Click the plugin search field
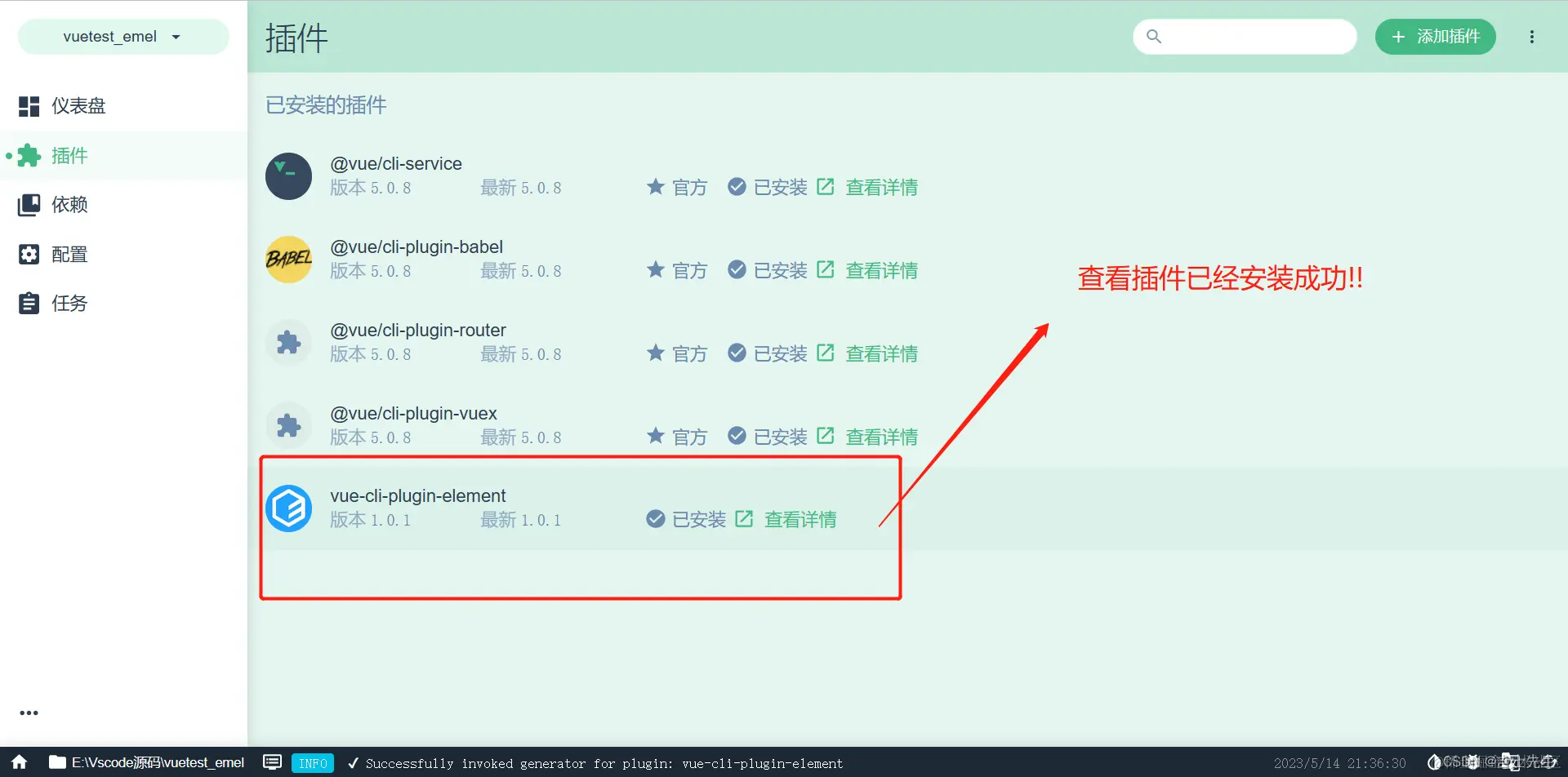The width and height of the screenshot is (1568, 777). (x=1245, y=37)
